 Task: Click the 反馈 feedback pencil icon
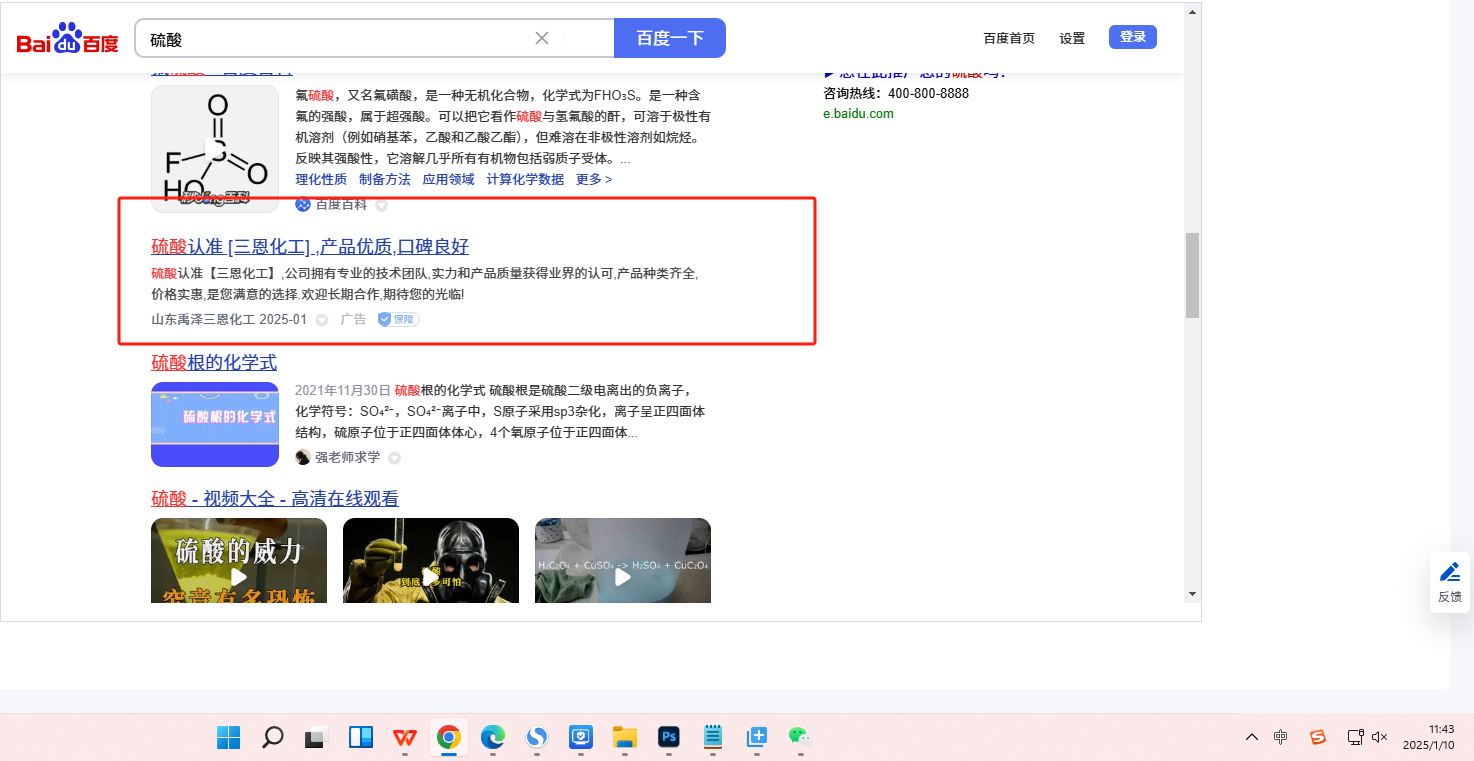pyautogui.click(x=1449, y=573)
